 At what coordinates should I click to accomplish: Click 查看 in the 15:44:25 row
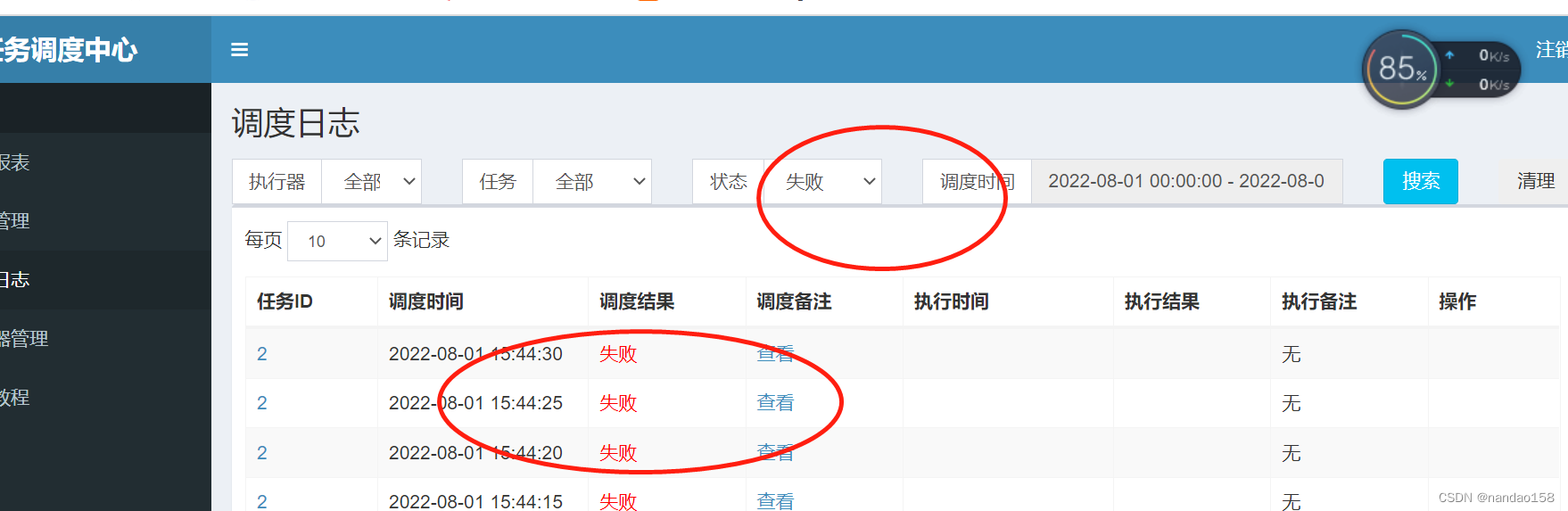775,403
